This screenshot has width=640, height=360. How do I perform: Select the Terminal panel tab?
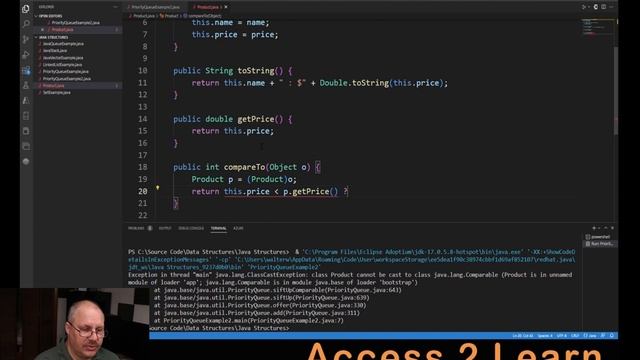pos(218,228)
